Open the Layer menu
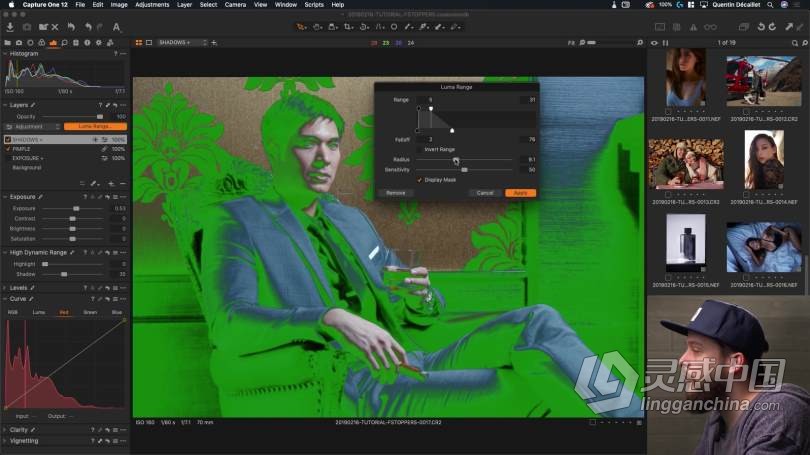The image size is (810, 455). point(184,5)
